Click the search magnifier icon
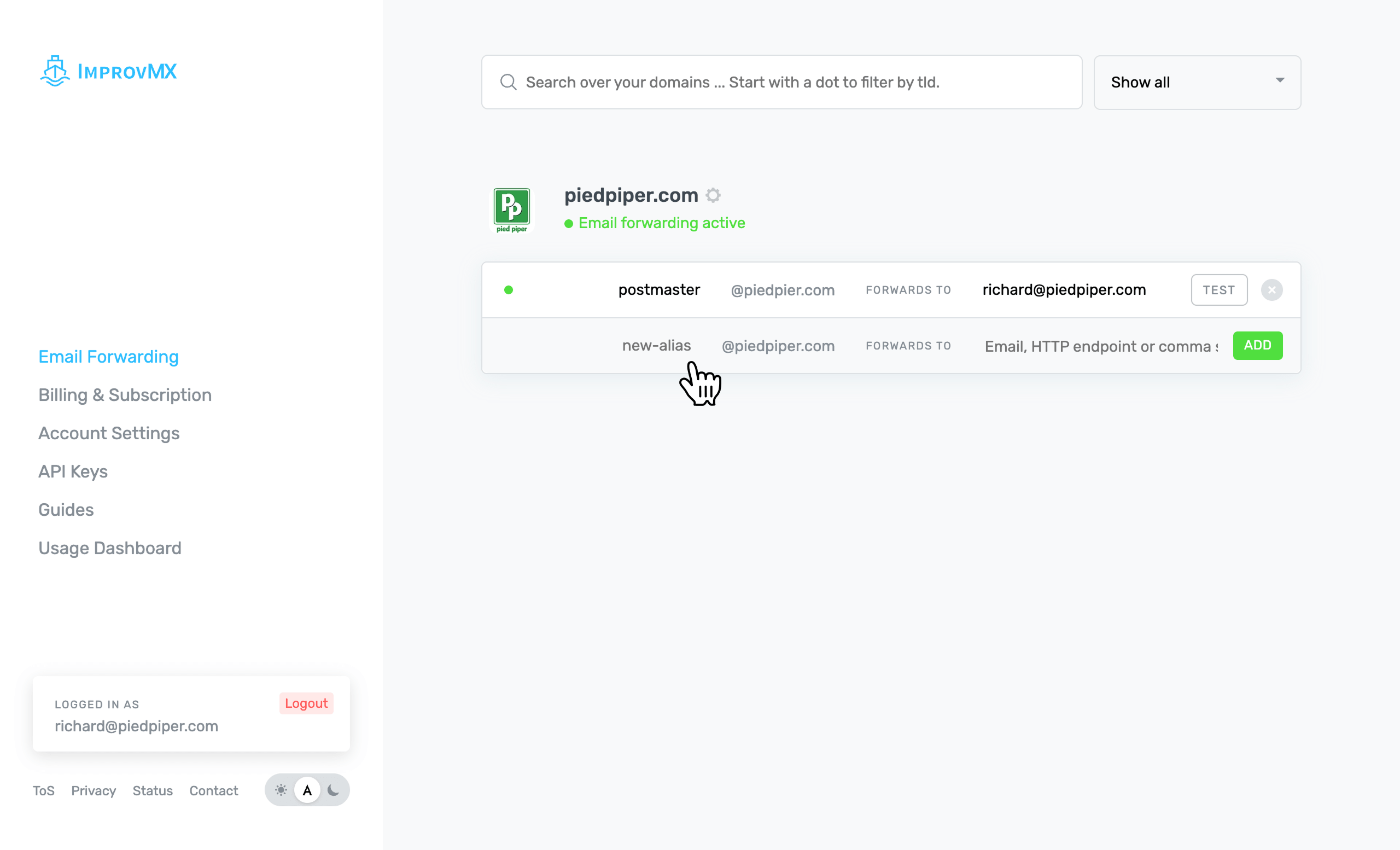 (x=508, y=83)
